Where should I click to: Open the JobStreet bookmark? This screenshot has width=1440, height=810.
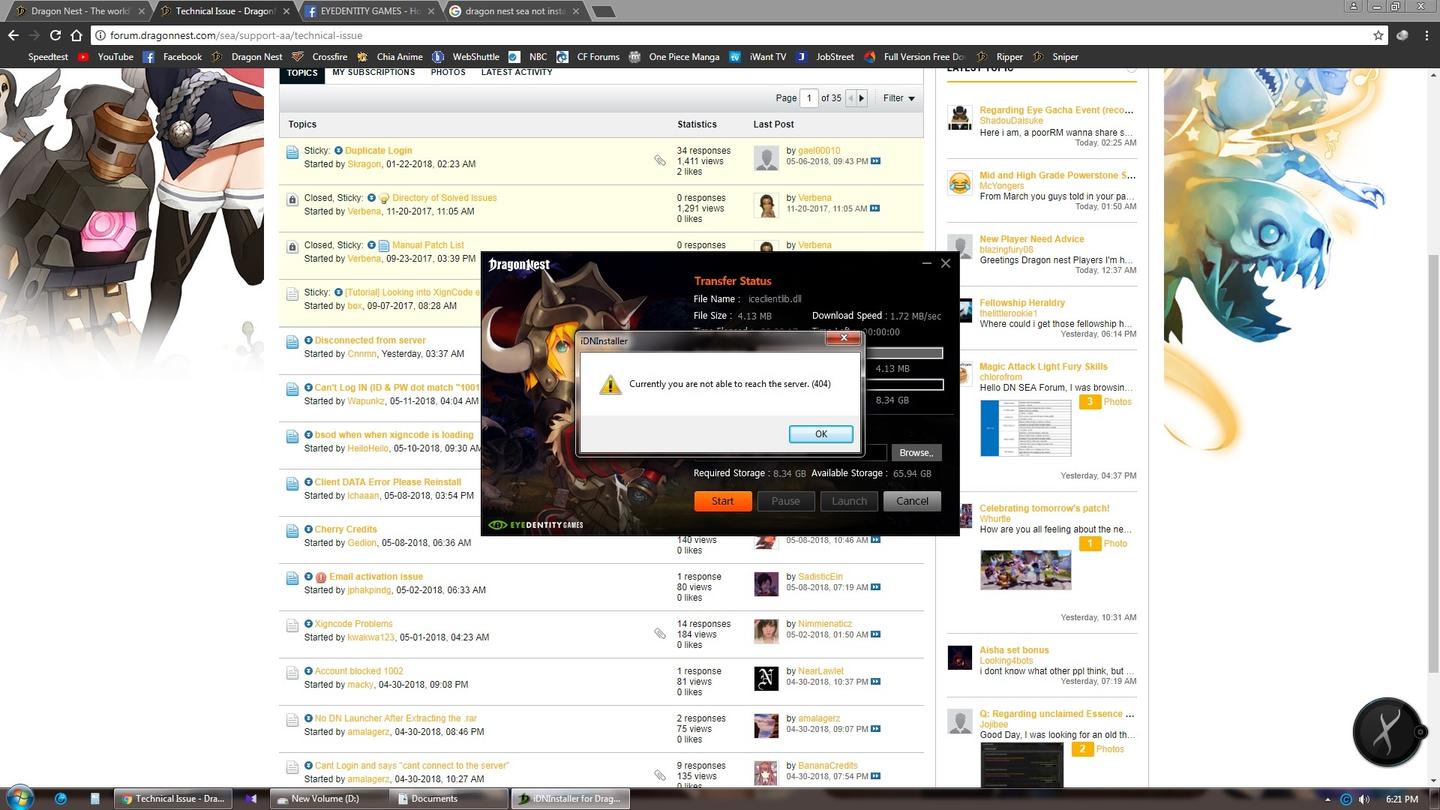click(826, 57)
